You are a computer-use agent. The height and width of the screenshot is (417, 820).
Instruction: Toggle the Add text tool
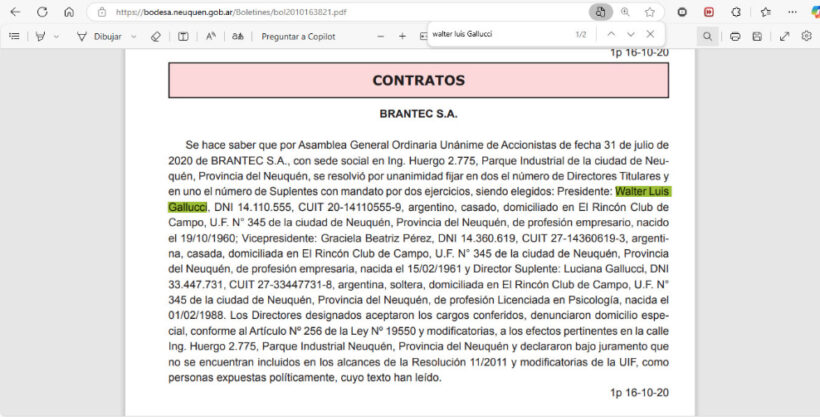pos(183,36)
